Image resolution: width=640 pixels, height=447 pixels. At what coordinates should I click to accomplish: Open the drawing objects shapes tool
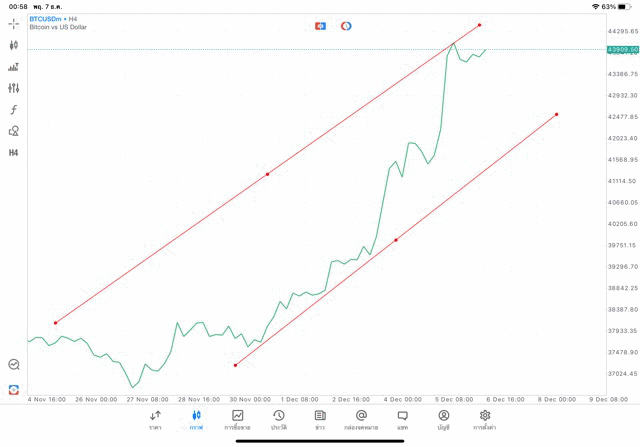pyautogui.click(x=14, y=131)
